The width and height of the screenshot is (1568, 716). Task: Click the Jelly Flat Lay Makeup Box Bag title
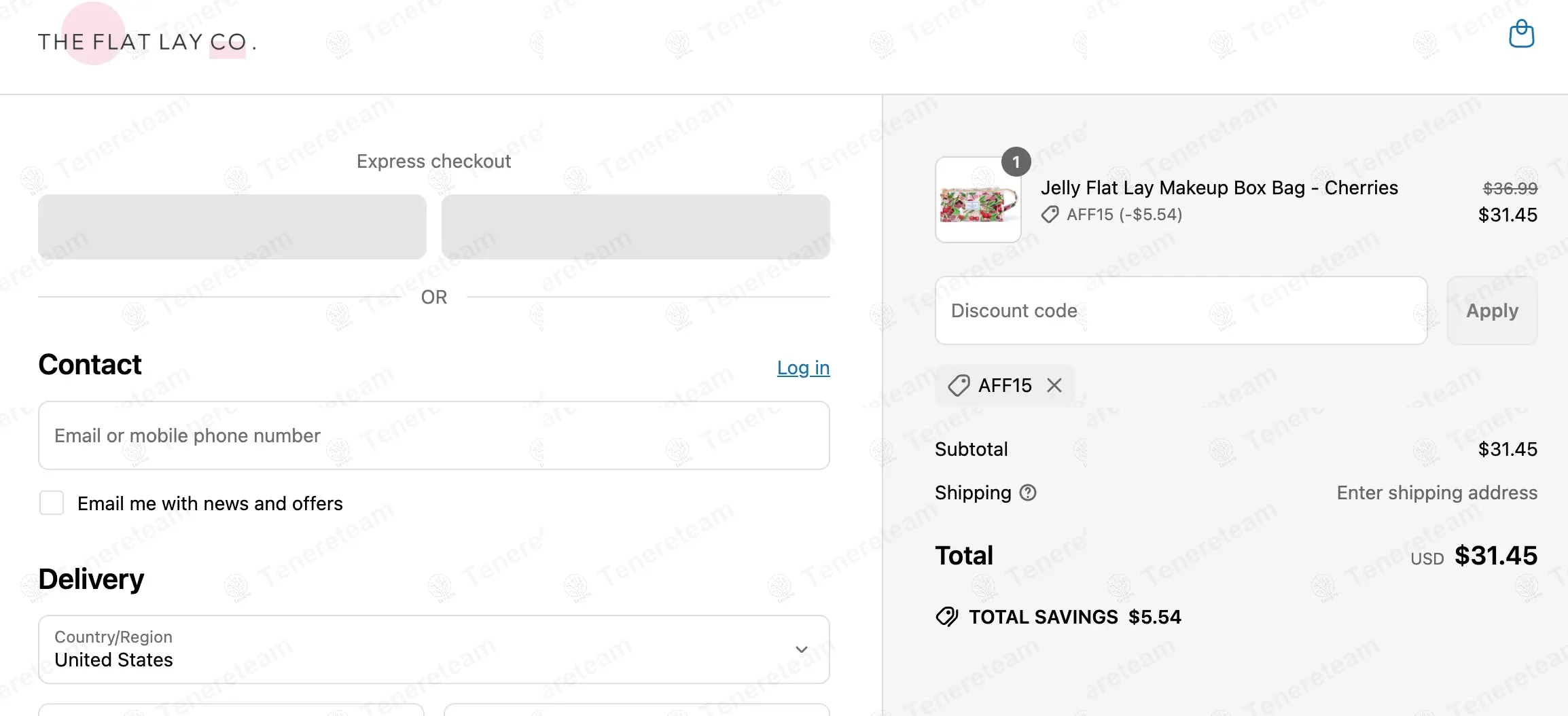point(1219,187)
